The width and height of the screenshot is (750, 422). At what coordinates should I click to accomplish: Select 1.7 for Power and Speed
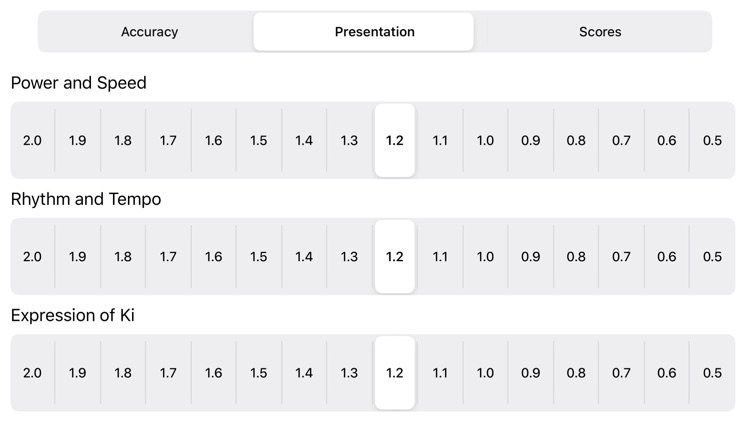(x=168, y=140)
